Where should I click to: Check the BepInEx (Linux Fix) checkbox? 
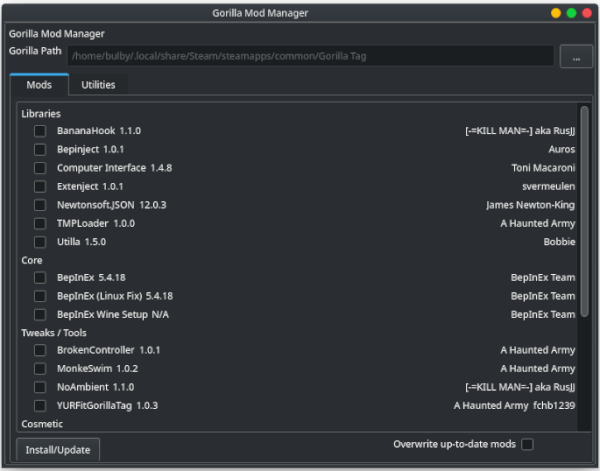coord(40,296)
